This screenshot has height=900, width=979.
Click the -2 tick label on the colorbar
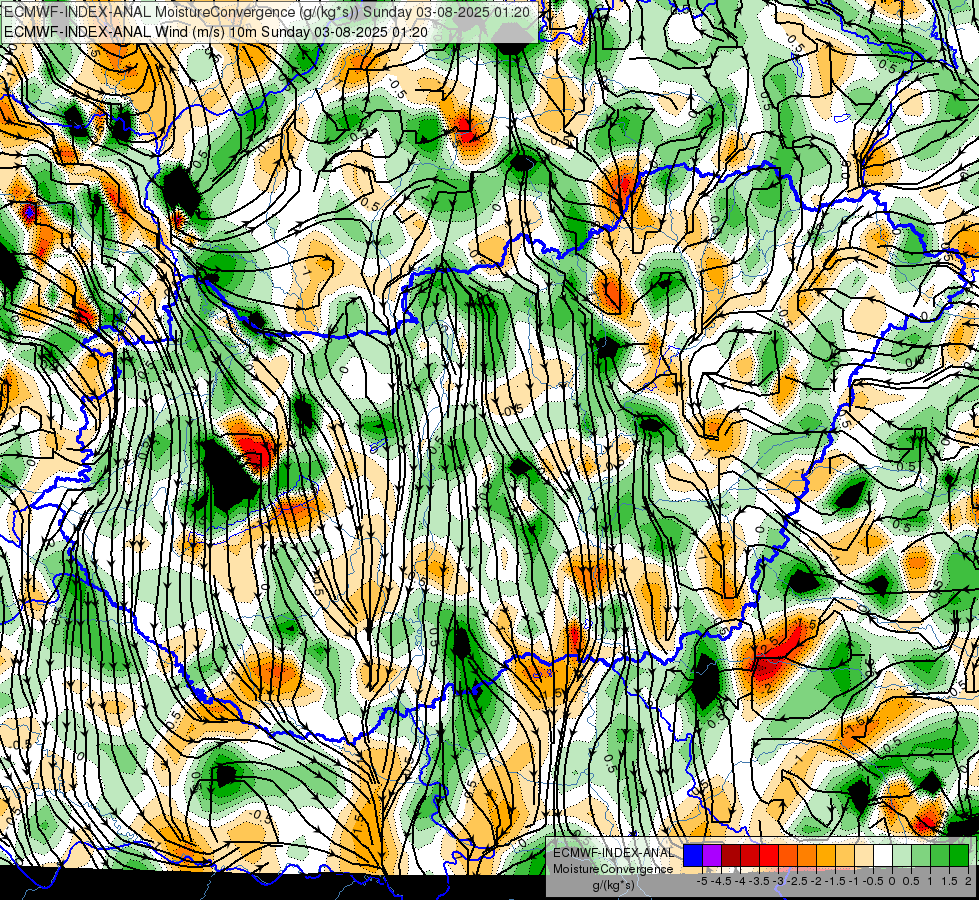(816, 881)
